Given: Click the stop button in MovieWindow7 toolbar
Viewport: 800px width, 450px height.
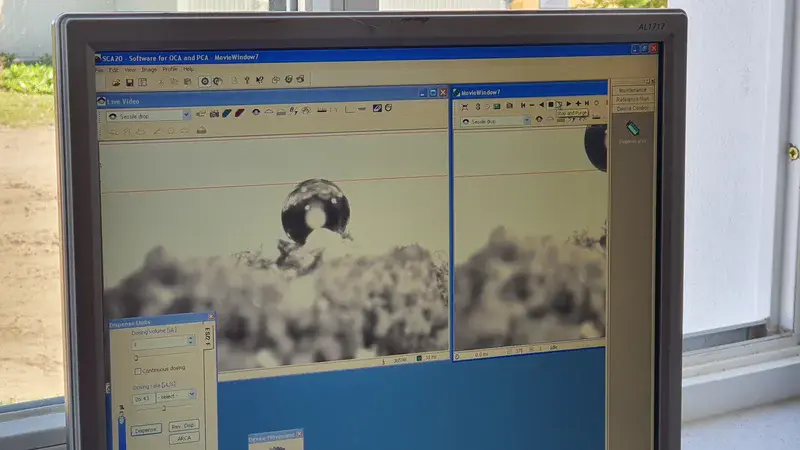Looking at the screenshot, I should (551, 105).
